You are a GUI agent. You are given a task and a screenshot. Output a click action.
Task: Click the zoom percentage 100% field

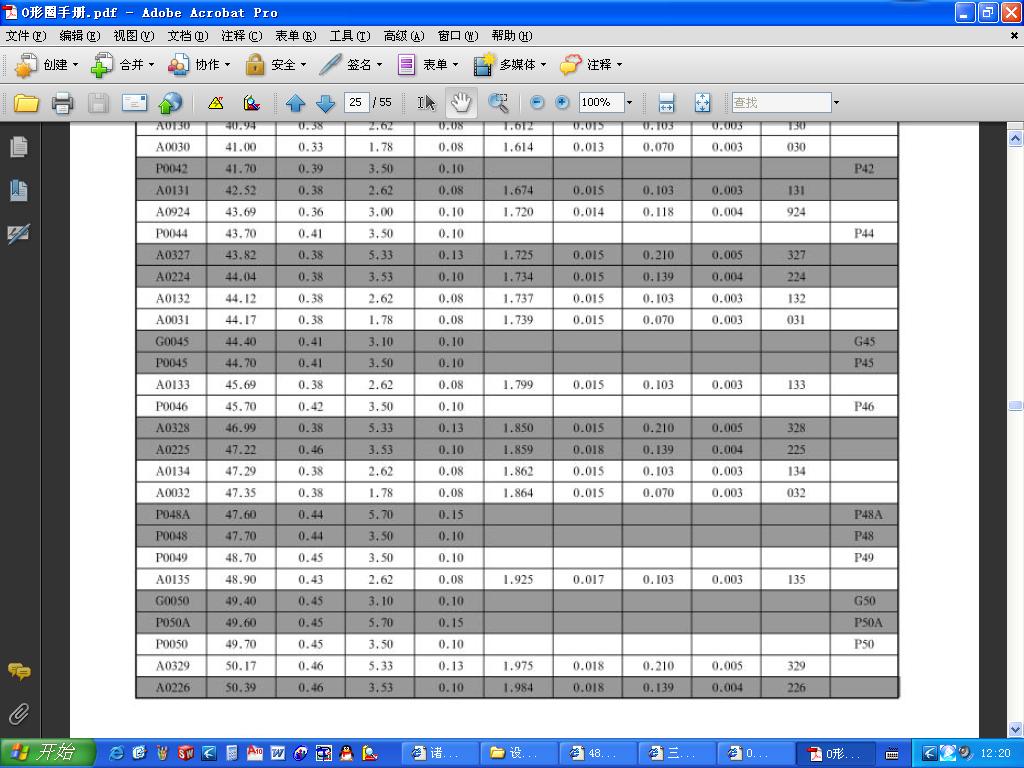(601, 103)
